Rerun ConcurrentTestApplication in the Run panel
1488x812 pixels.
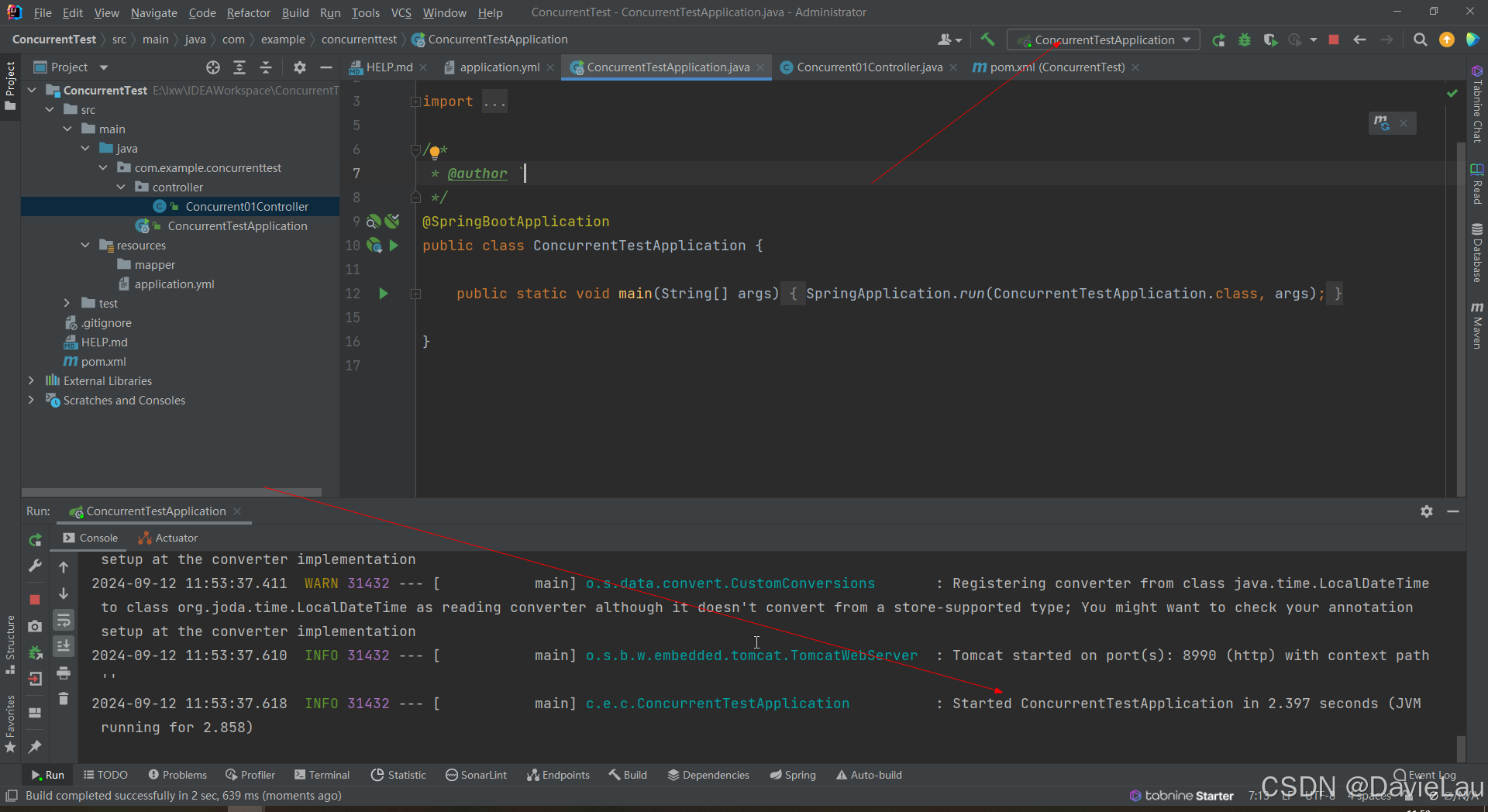(x=35, y=540)
